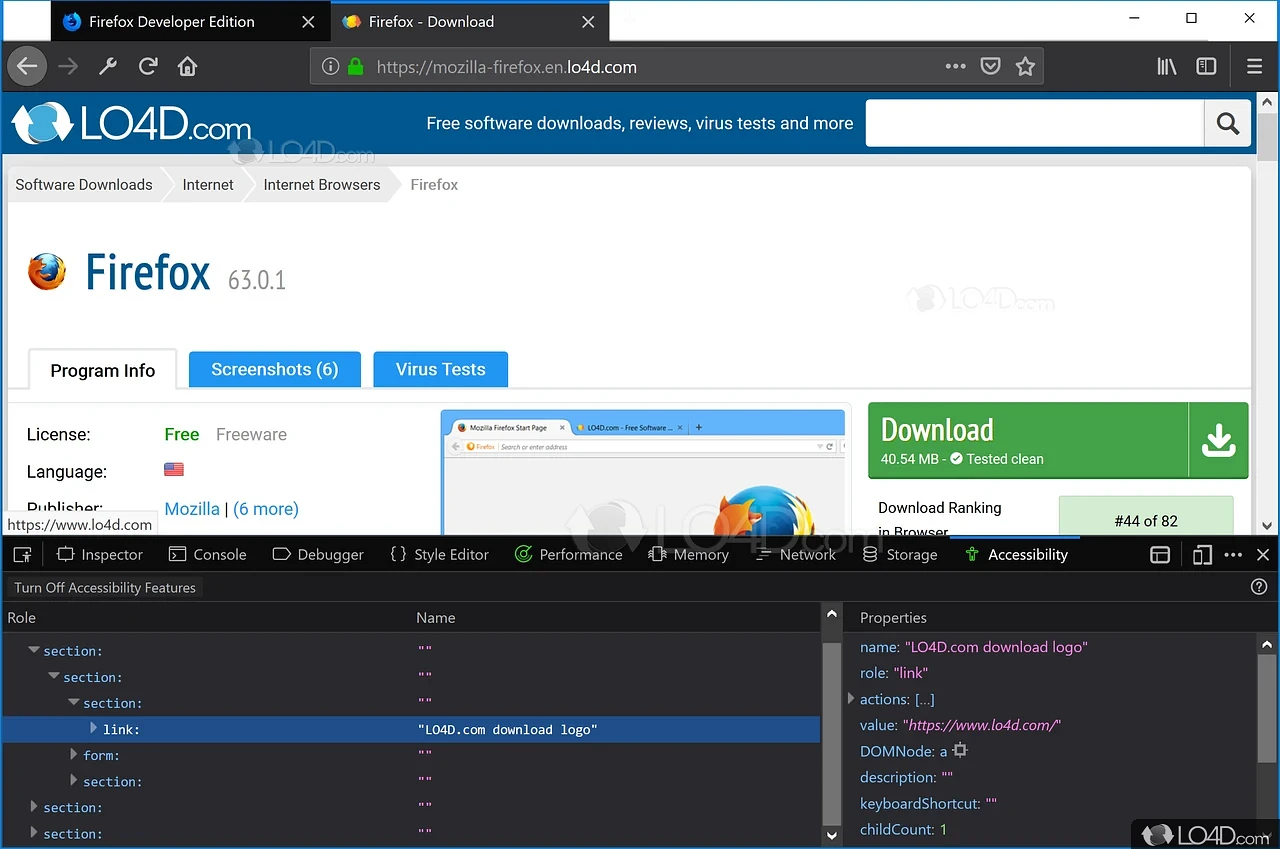Show sidebars icon in toolbar
The image size is (1280, 849).
click(x=1206, y=67)
